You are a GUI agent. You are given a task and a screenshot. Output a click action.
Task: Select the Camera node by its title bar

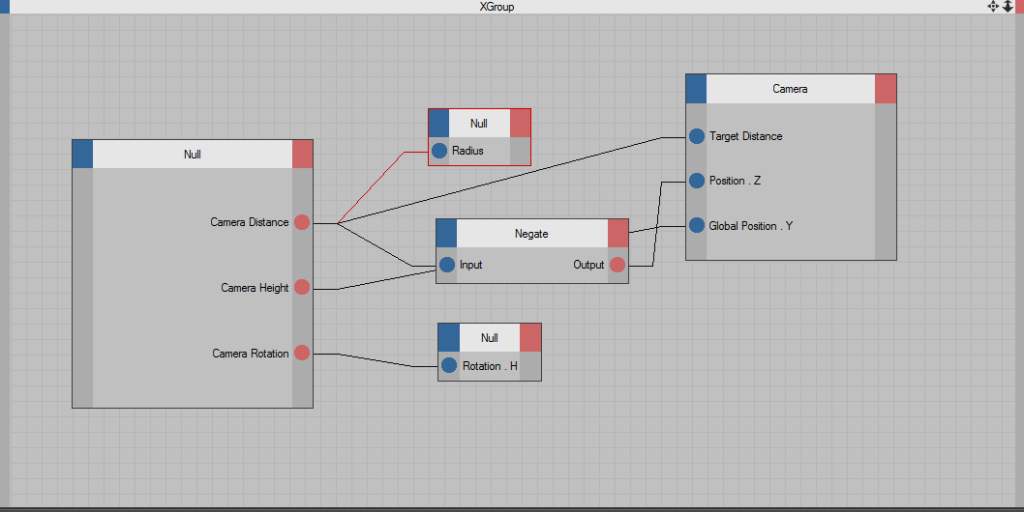pos(789,89)
